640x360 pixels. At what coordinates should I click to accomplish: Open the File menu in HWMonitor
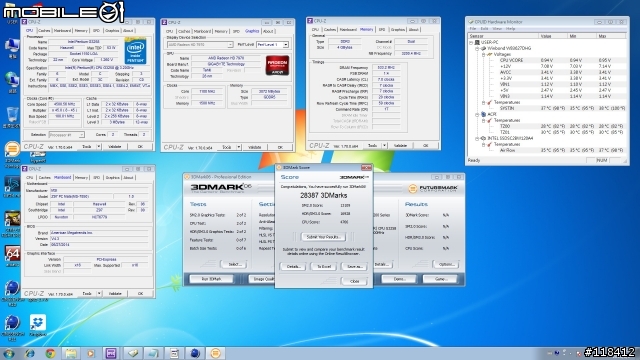[x=473, y=29]
